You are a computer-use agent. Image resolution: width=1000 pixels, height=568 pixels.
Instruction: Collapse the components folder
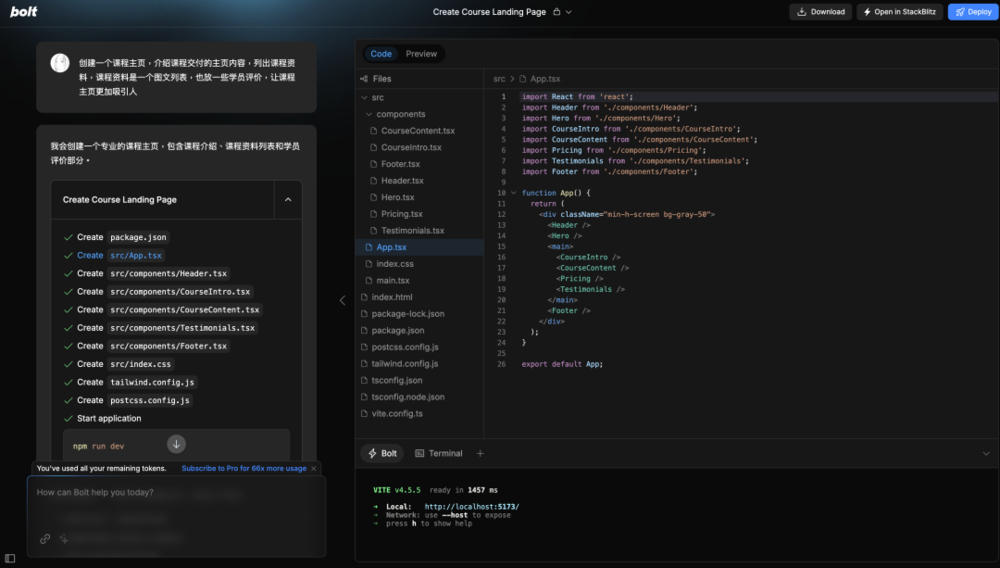click(369, 115)
